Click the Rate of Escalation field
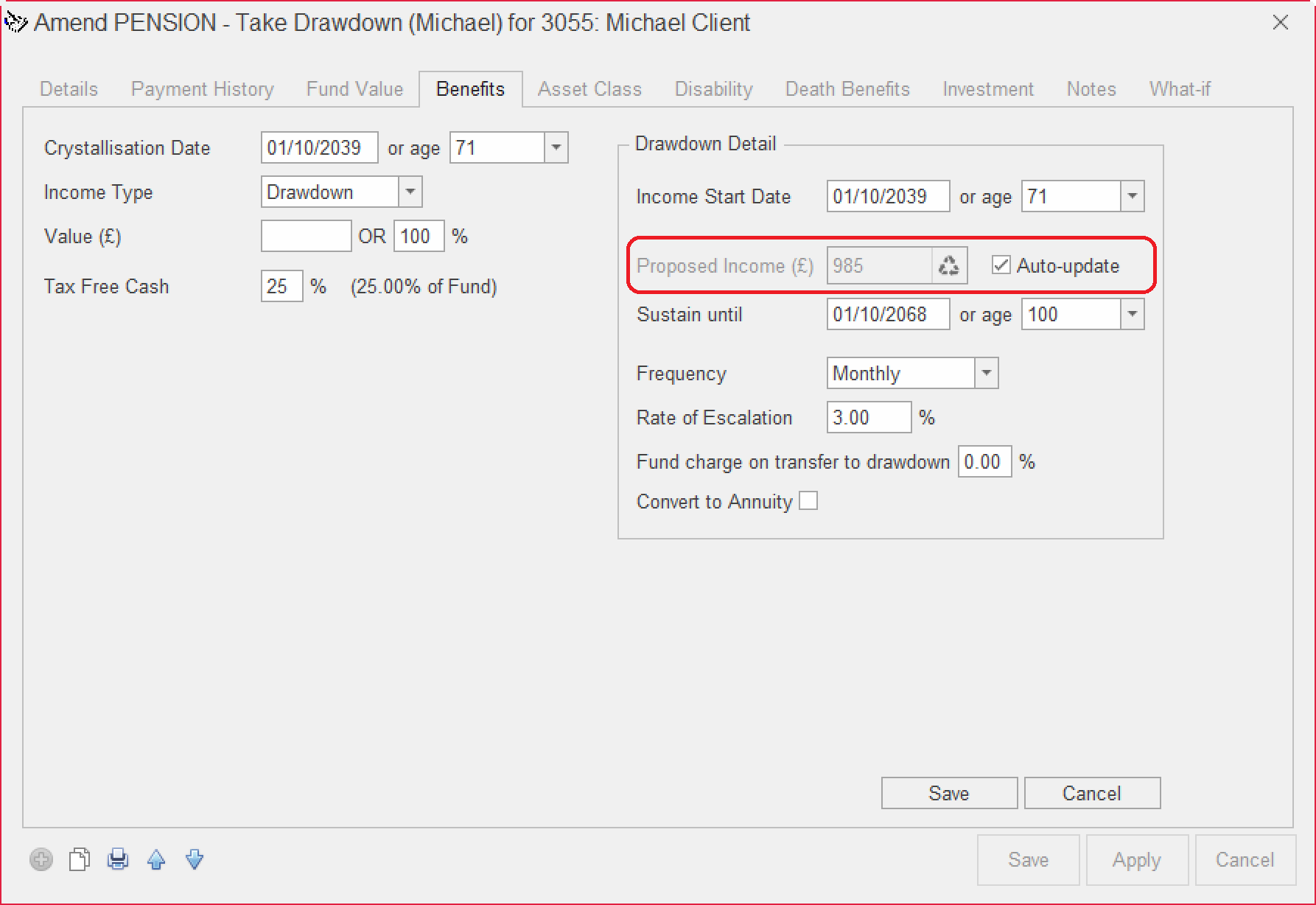The height and width of the screenshot is (905, 1316). (868, 418)
